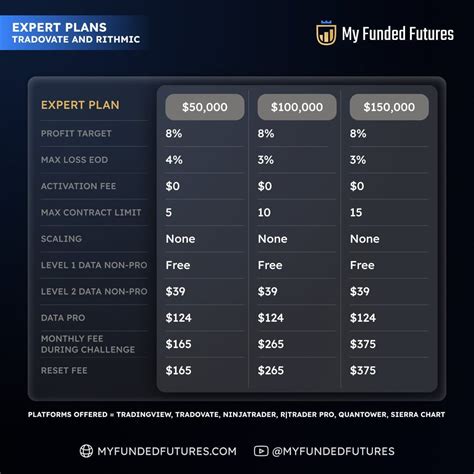Select the $150,000 plan header
Screen dimensions: 474x474
tap(389, 107)
